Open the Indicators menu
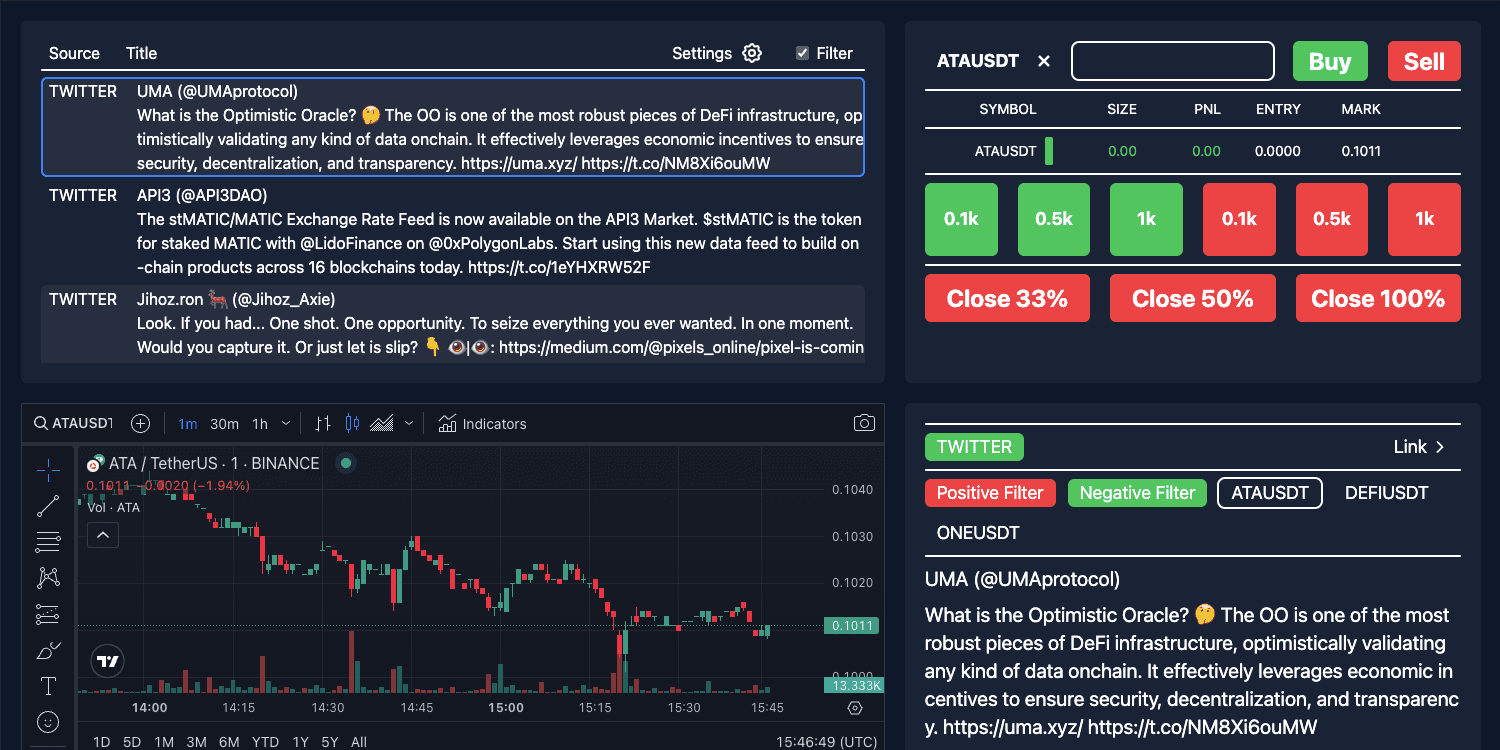The width and height of the screenshot is (1500, 750). click(x=483, y=424)
